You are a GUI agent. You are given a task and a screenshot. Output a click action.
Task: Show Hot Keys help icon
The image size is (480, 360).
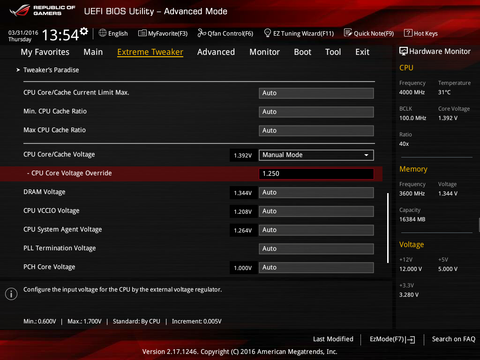point(408,33)
